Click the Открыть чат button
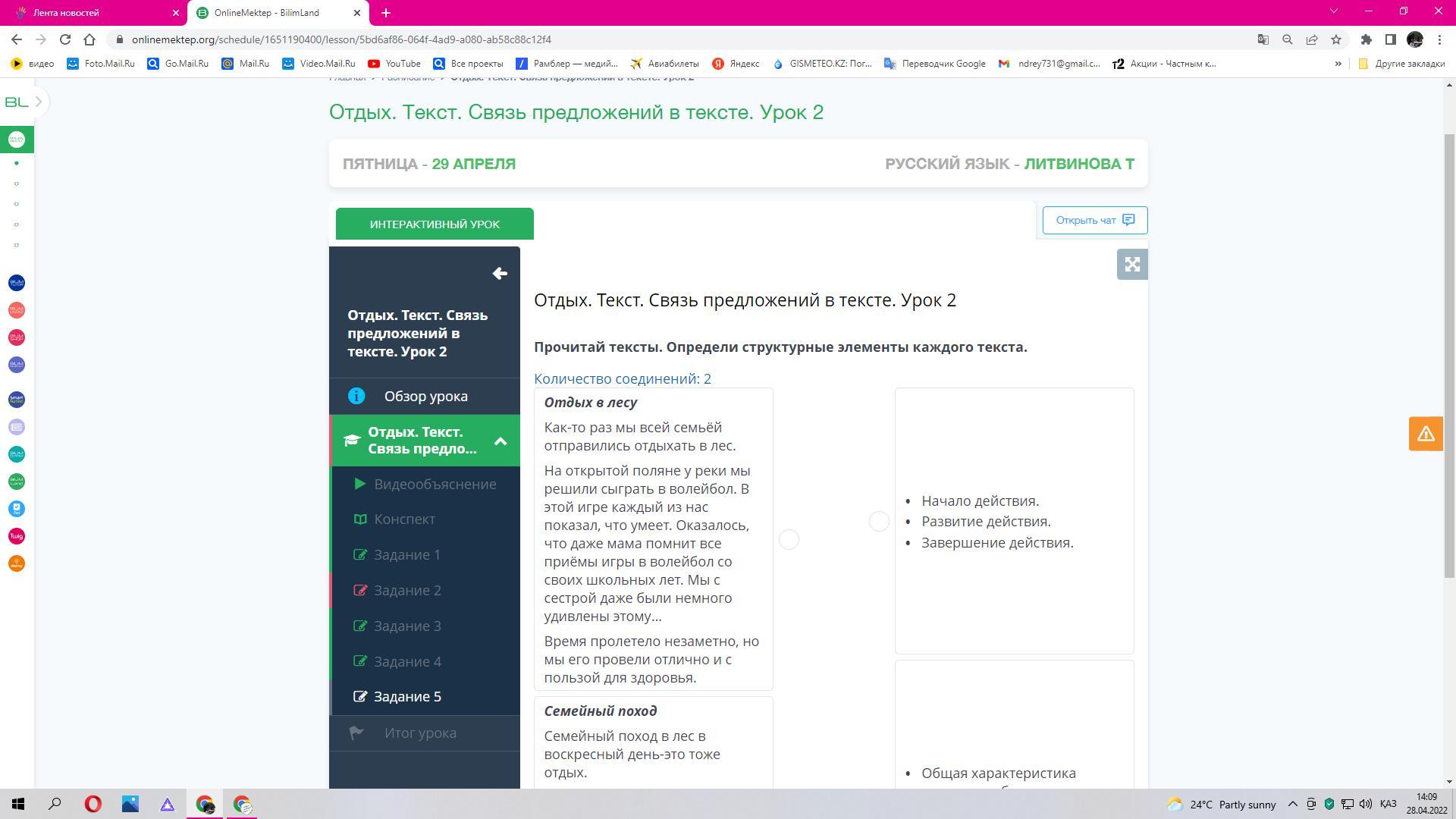1456x819 pixels. pos(1094,221)
